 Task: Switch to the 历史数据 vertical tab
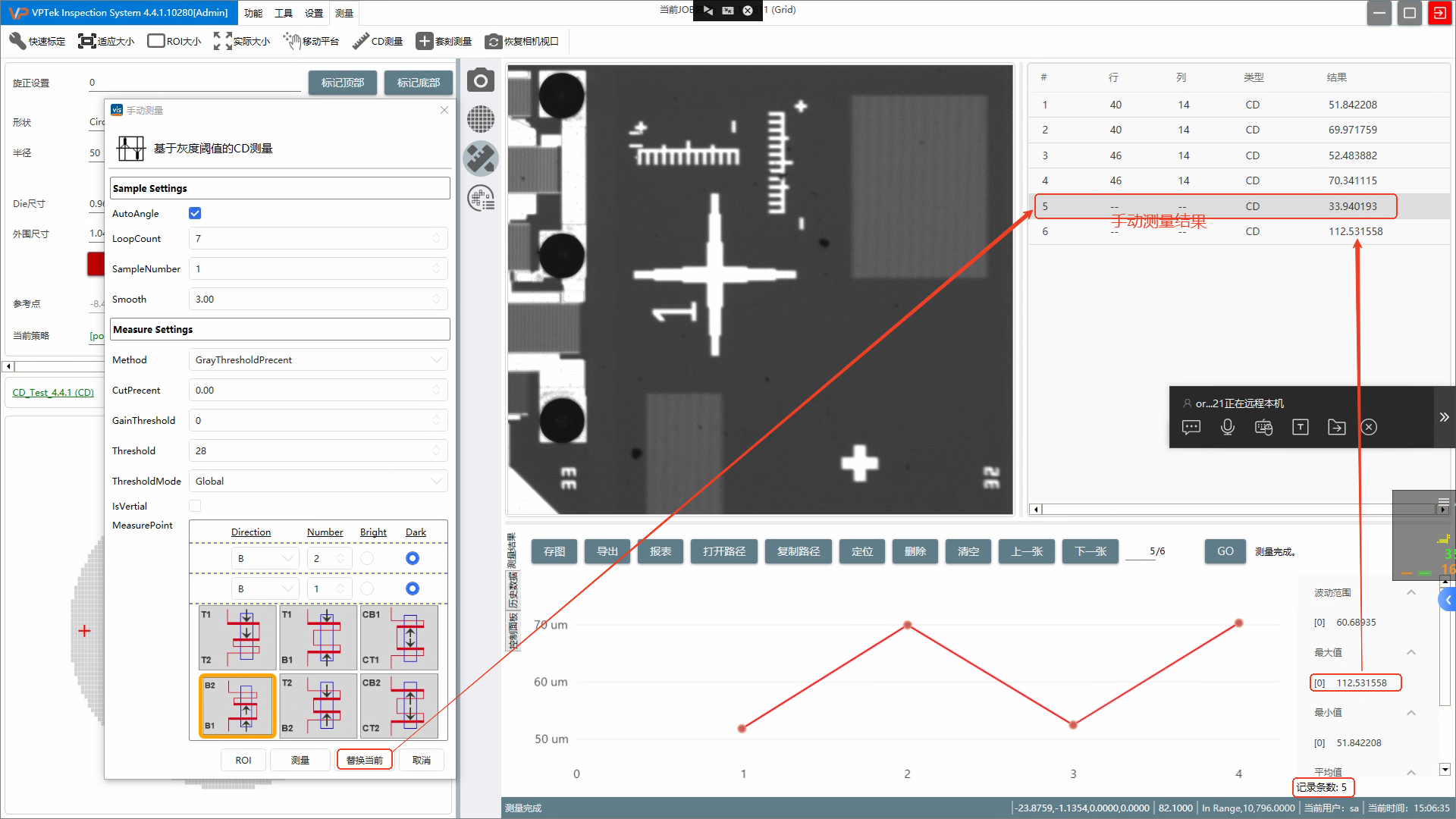pos(512,591)
